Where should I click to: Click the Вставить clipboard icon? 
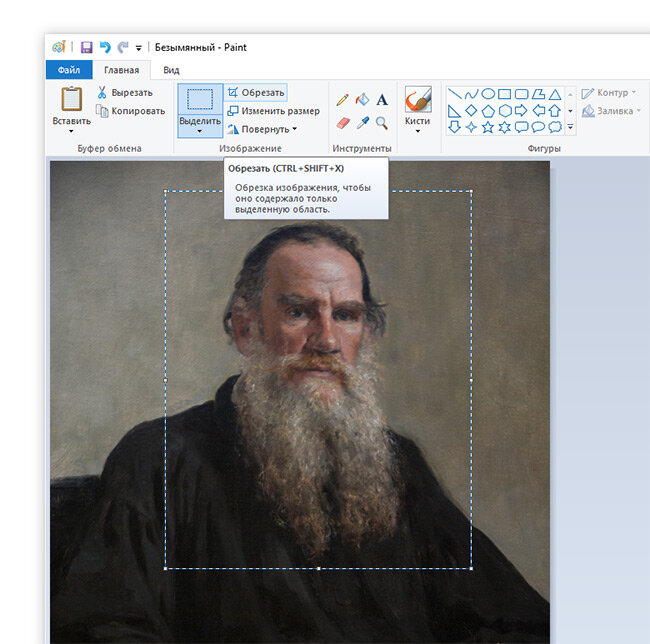tap(71, 99)
